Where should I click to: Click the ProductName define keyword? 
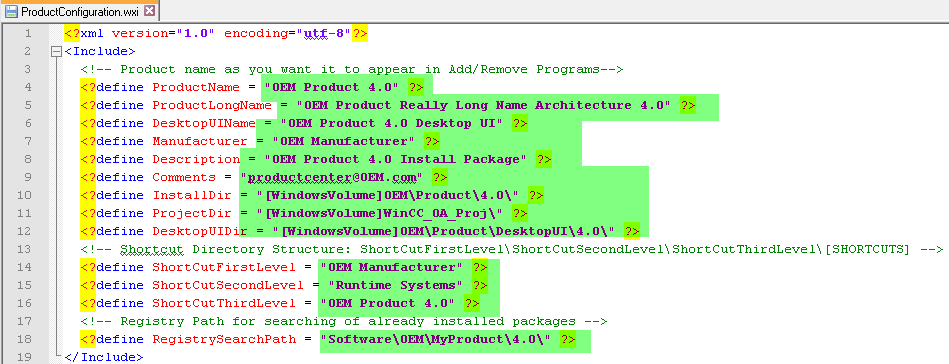(120, 87)
